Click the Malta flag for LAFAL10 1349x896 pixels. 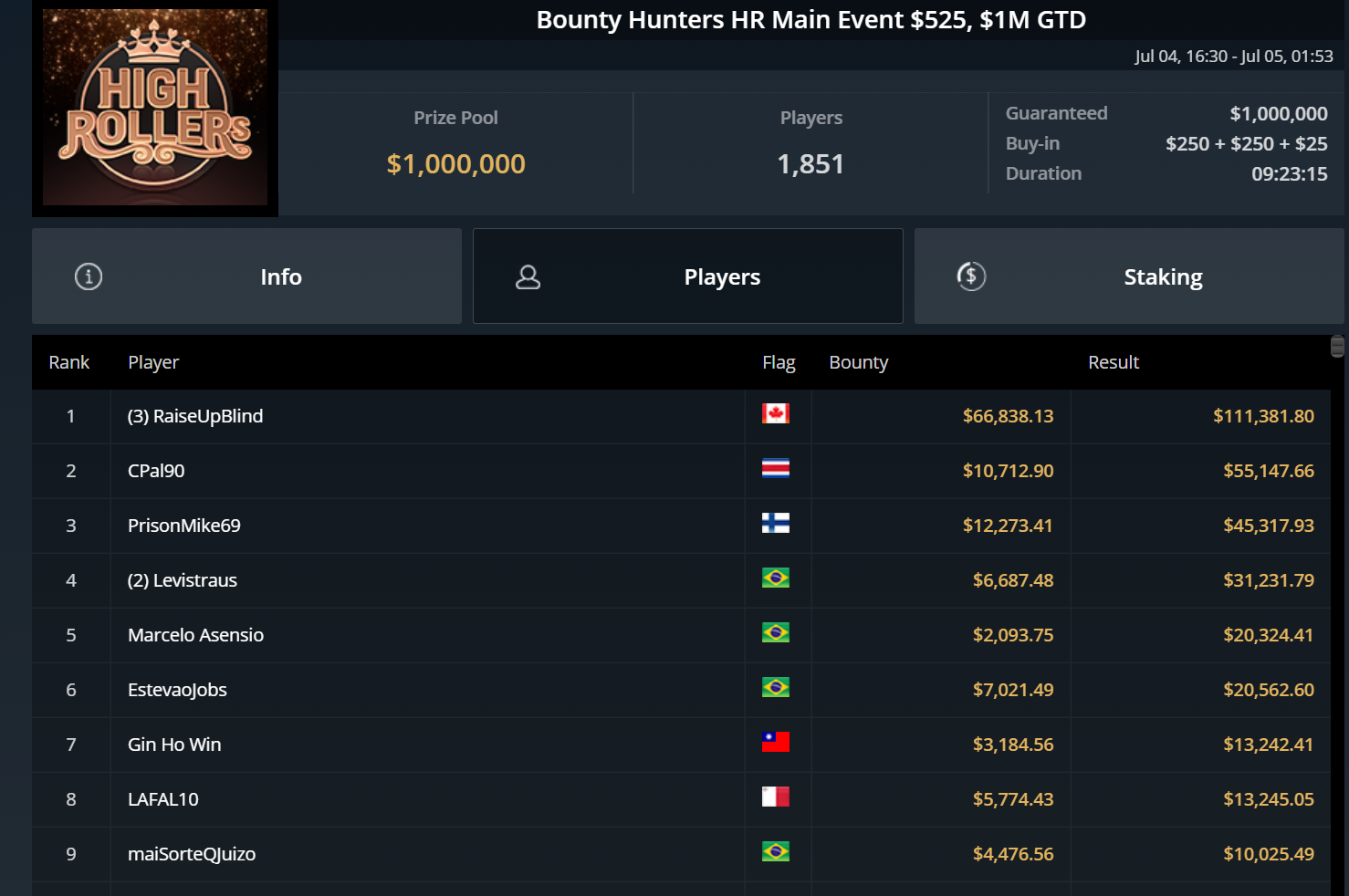coord(776,797)
